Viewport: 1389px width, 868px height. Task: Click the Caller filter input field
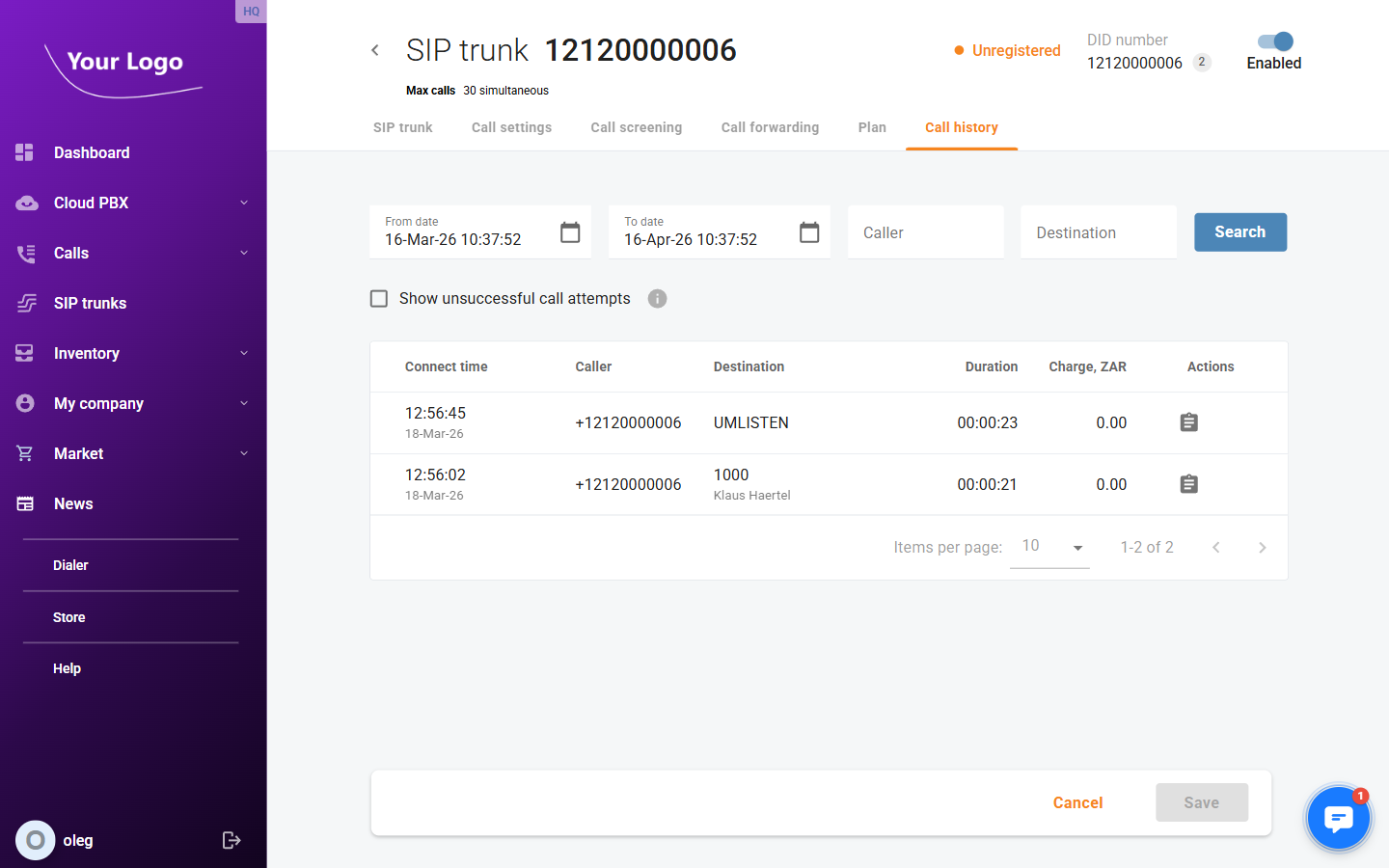click(x=925, y=232)
